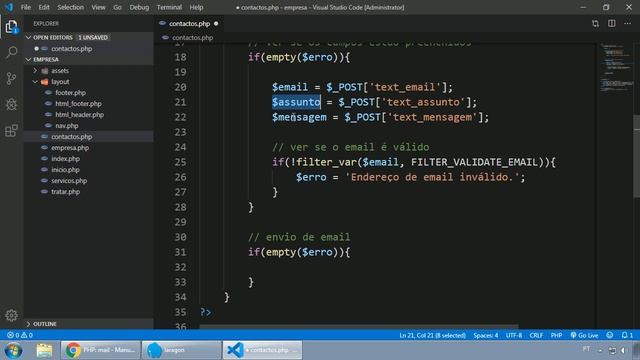Click the 1 UNSAVED badge
This screenshot has height=360, width=640.
(93, 37)
